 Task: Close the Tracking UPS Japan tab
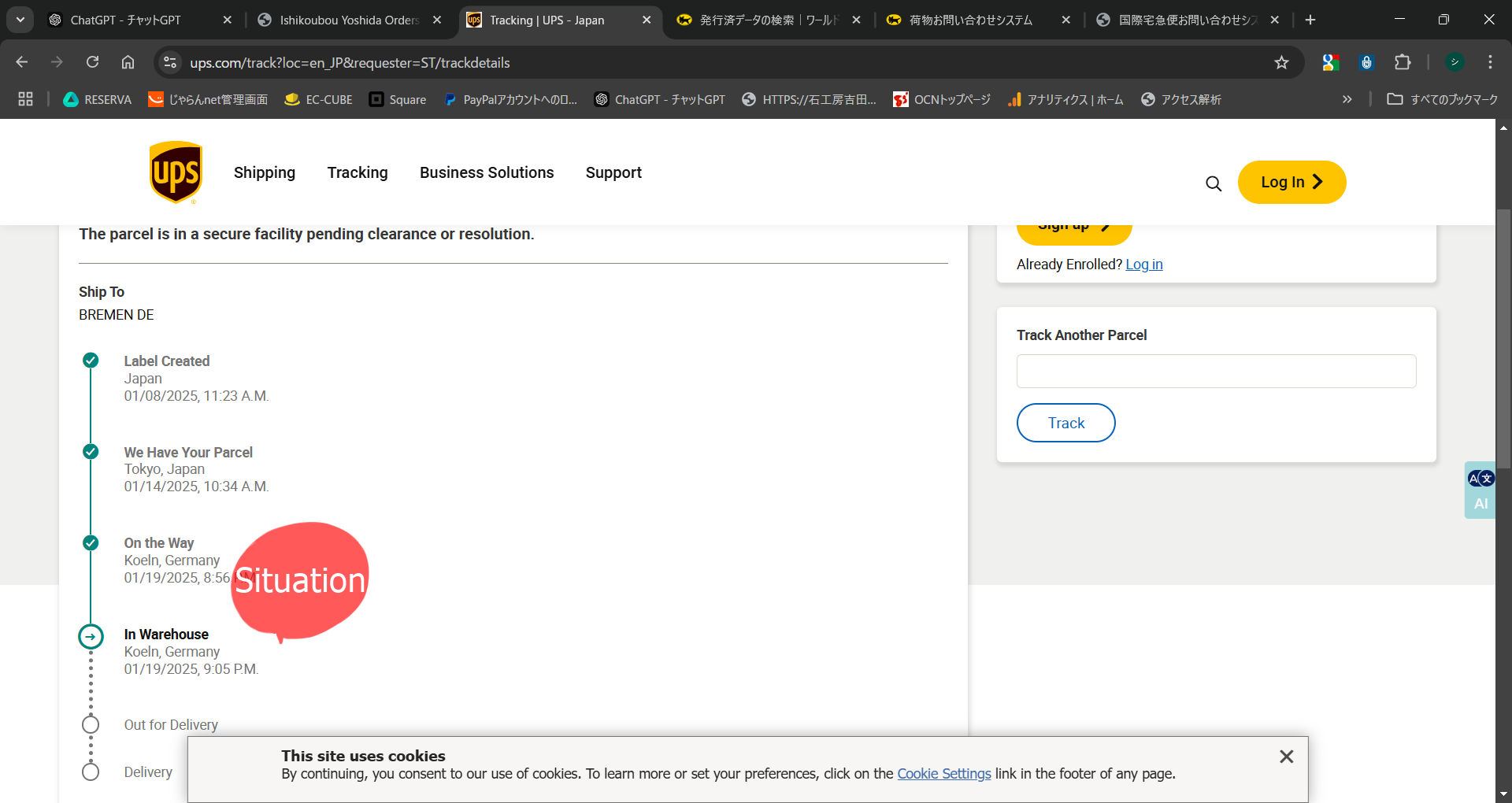[x=647, y=20]
